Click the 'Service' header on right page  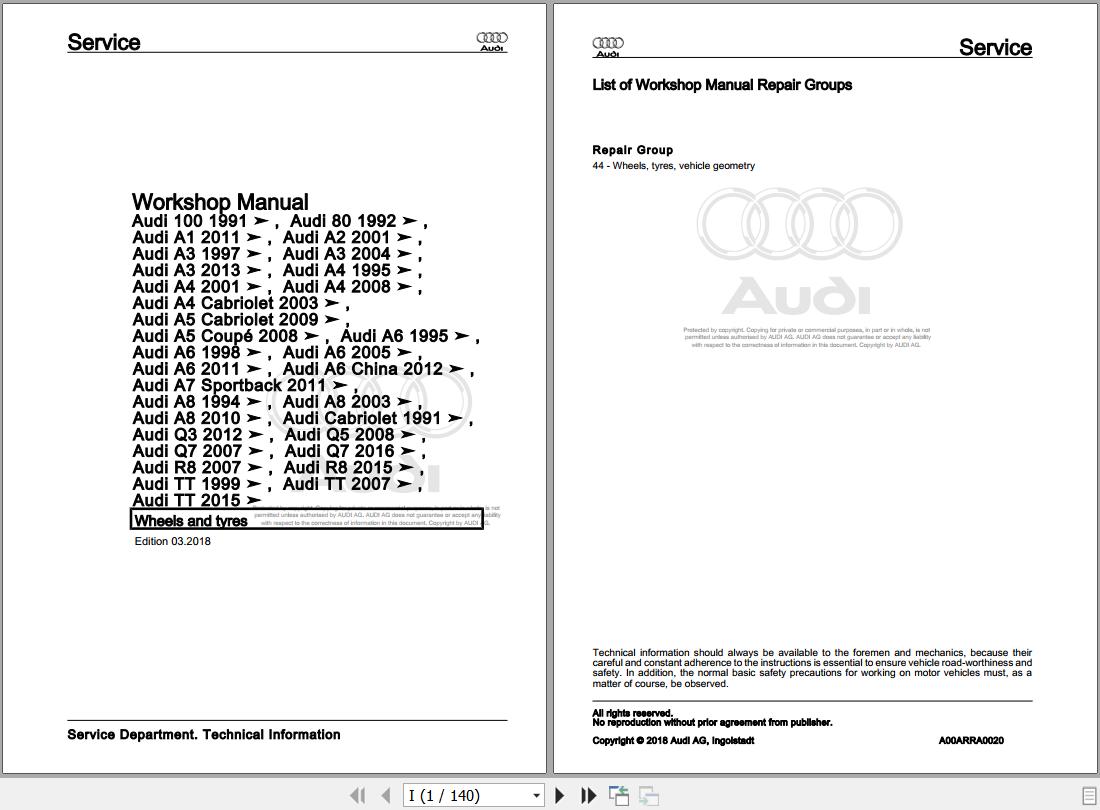[x=995, y=47]
